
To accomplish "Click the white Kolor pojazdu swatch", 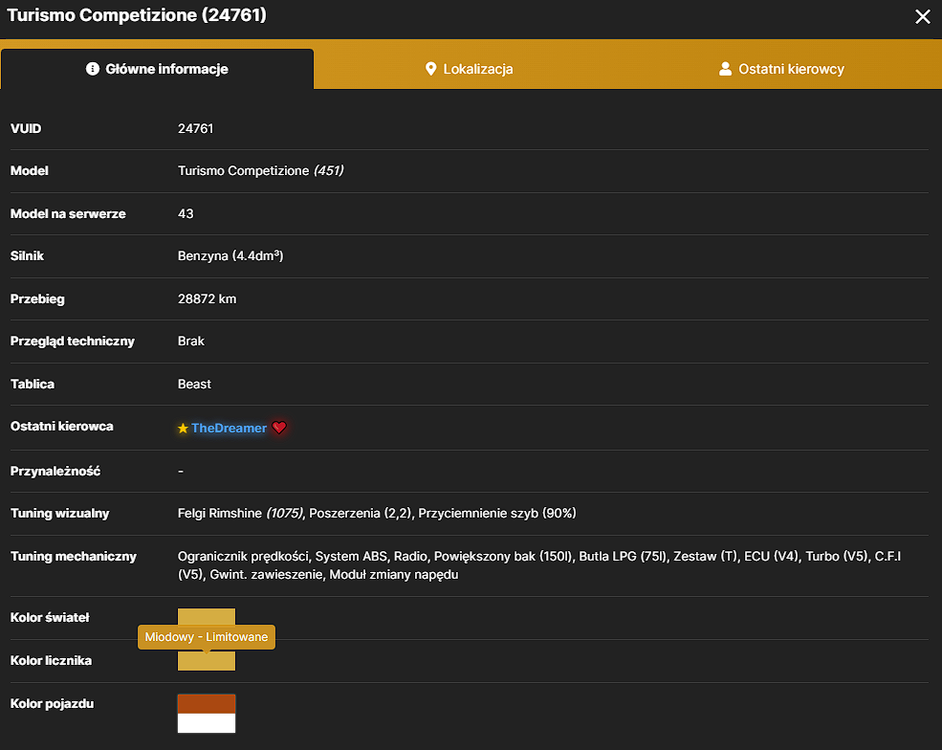I will pos(206,723).
